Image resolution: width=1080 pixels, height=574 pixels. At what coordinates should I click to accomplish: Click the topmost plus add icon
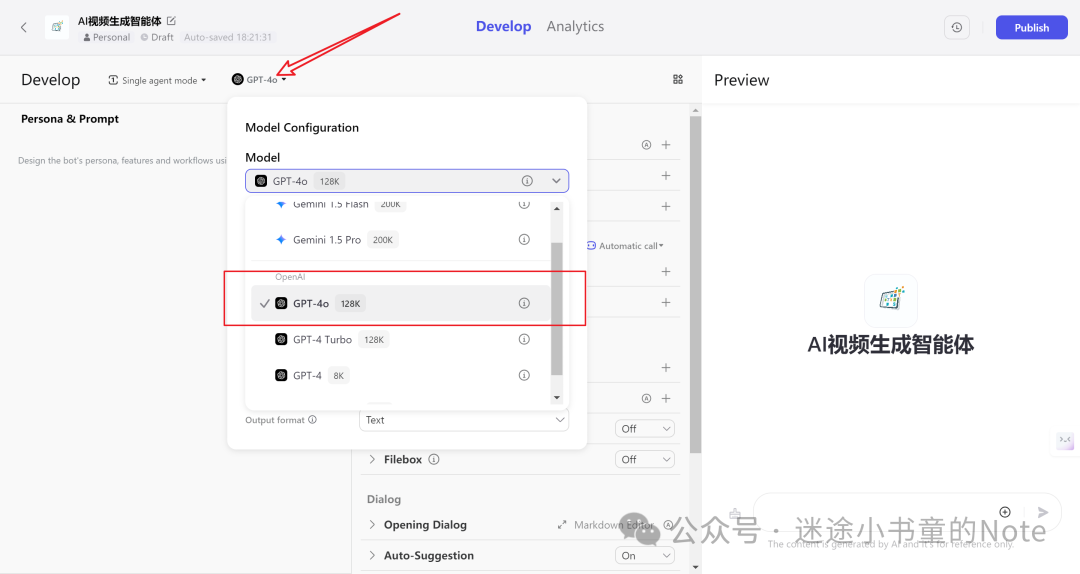click(666, 145)
